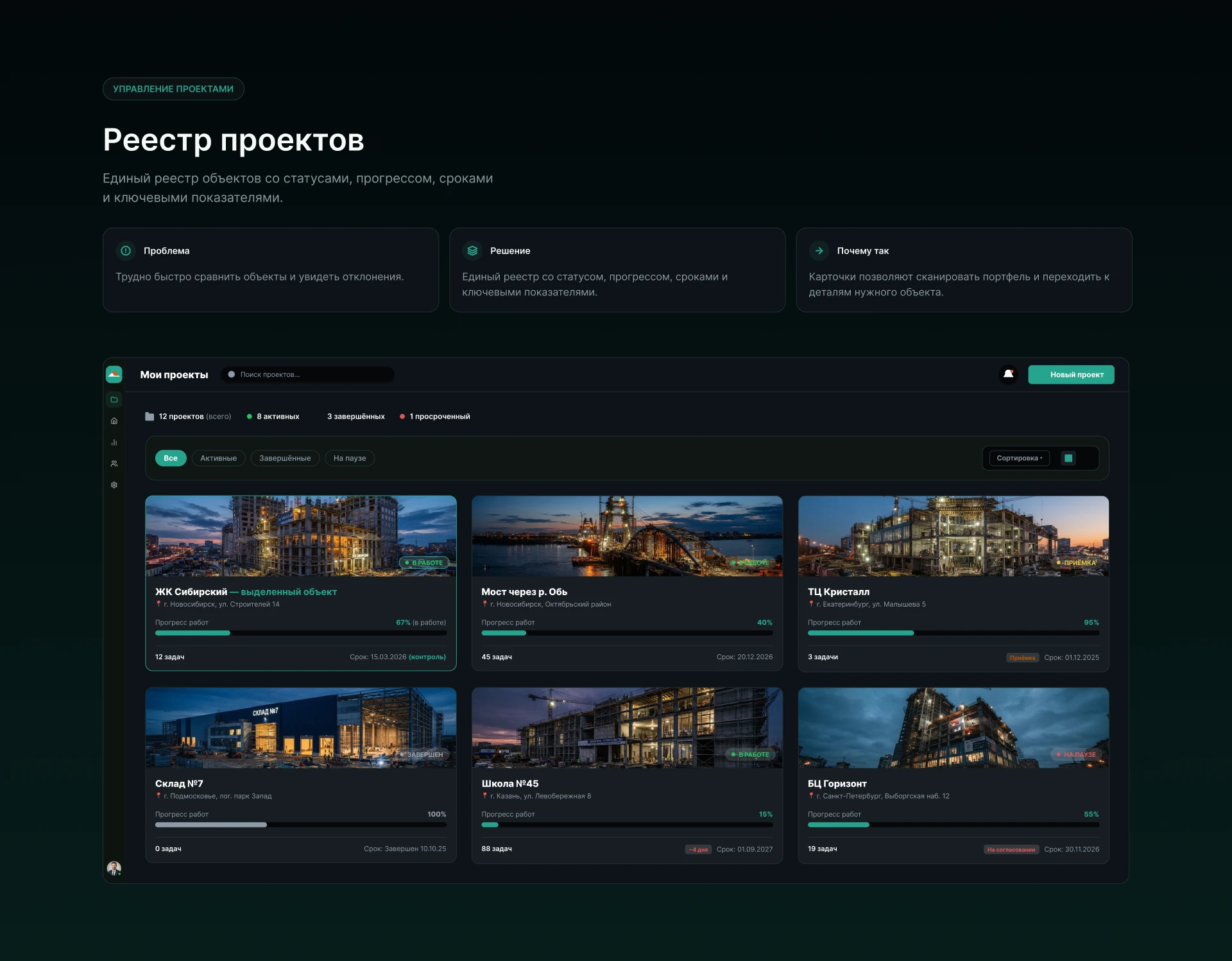This screenshot has width=1232, height=961.
Task: Open the ЖК Сибирский project thumbnail
Action: pyautogui.click(x=301, y=536)
